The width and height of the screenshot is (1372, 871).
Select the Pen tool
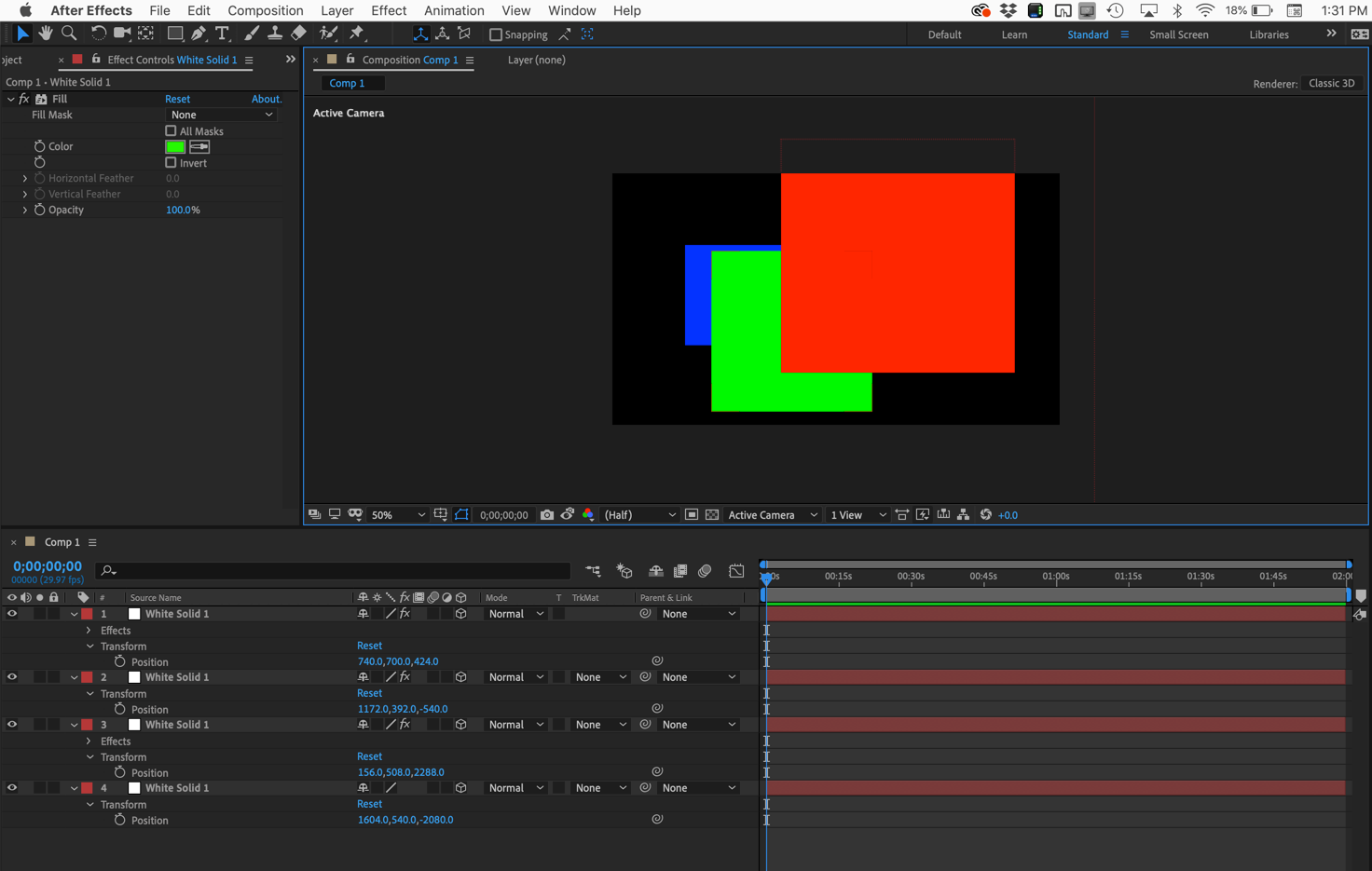click(x=199, y=34)
